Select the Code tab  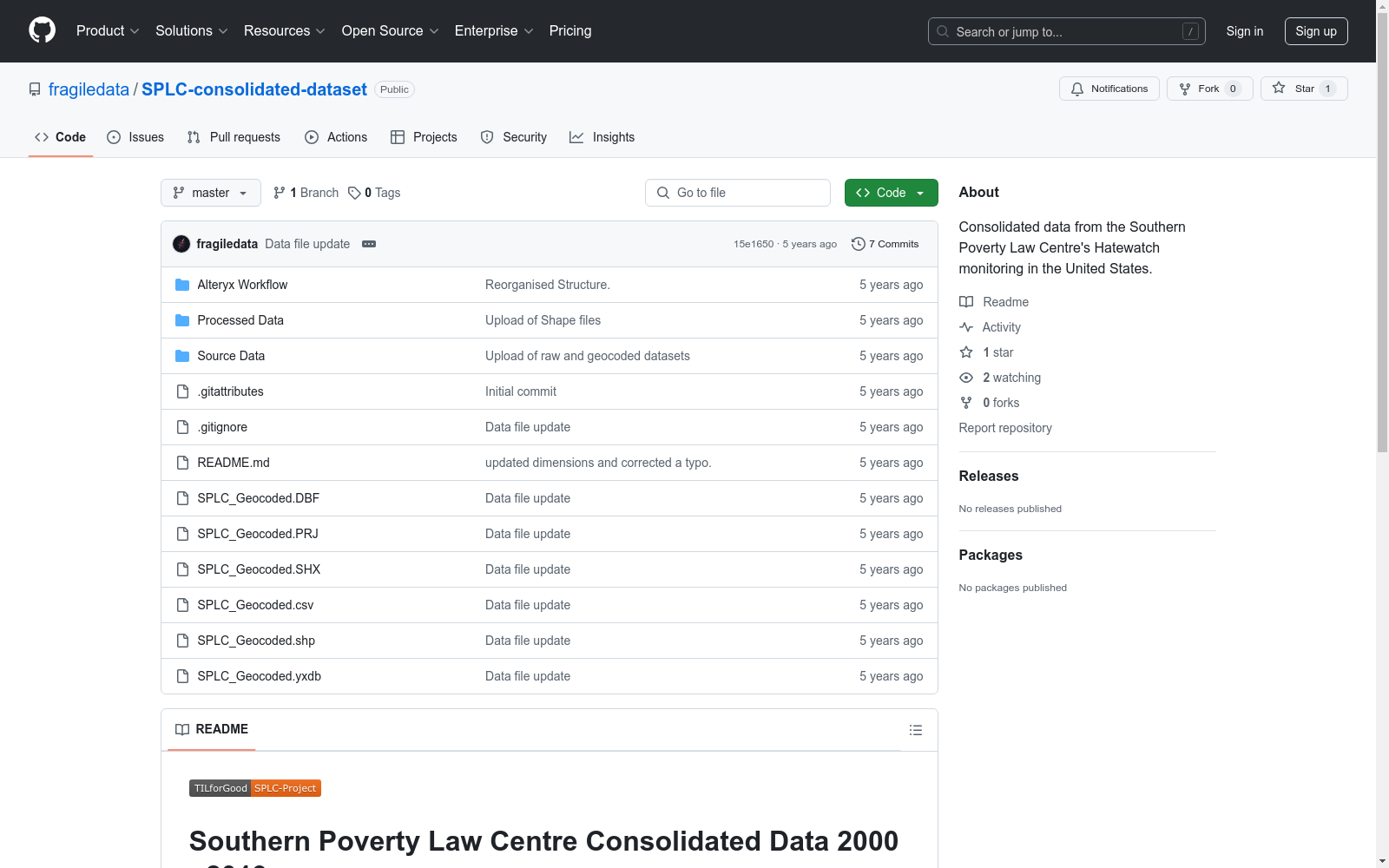coord(60,137)
